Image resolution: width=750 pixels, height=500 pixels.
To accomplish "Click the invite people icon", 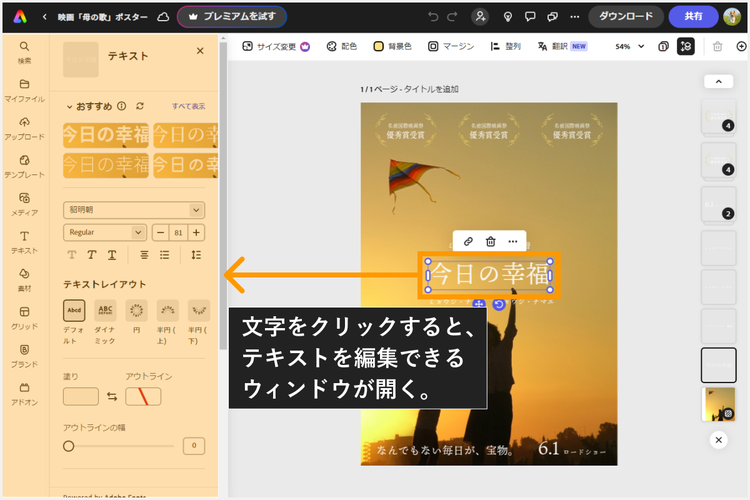I will [x=480, y=17].
